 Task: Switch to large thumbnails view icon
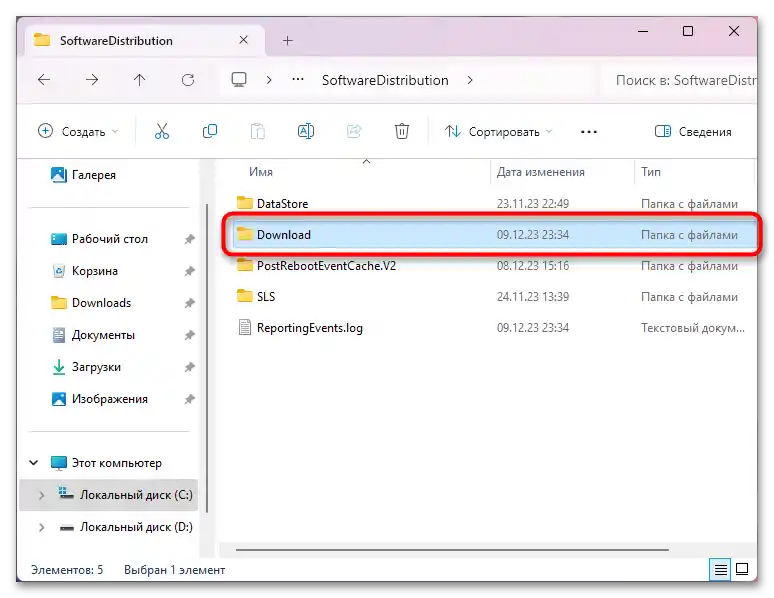pyautogui.click(x=742, y=569)
